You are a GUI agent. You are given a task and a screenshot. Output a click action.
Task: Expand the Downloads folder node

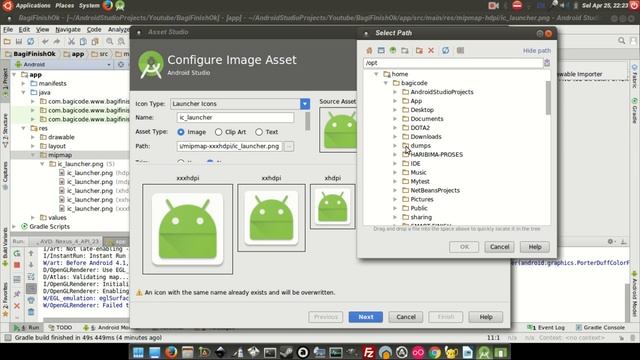[395, 137]
